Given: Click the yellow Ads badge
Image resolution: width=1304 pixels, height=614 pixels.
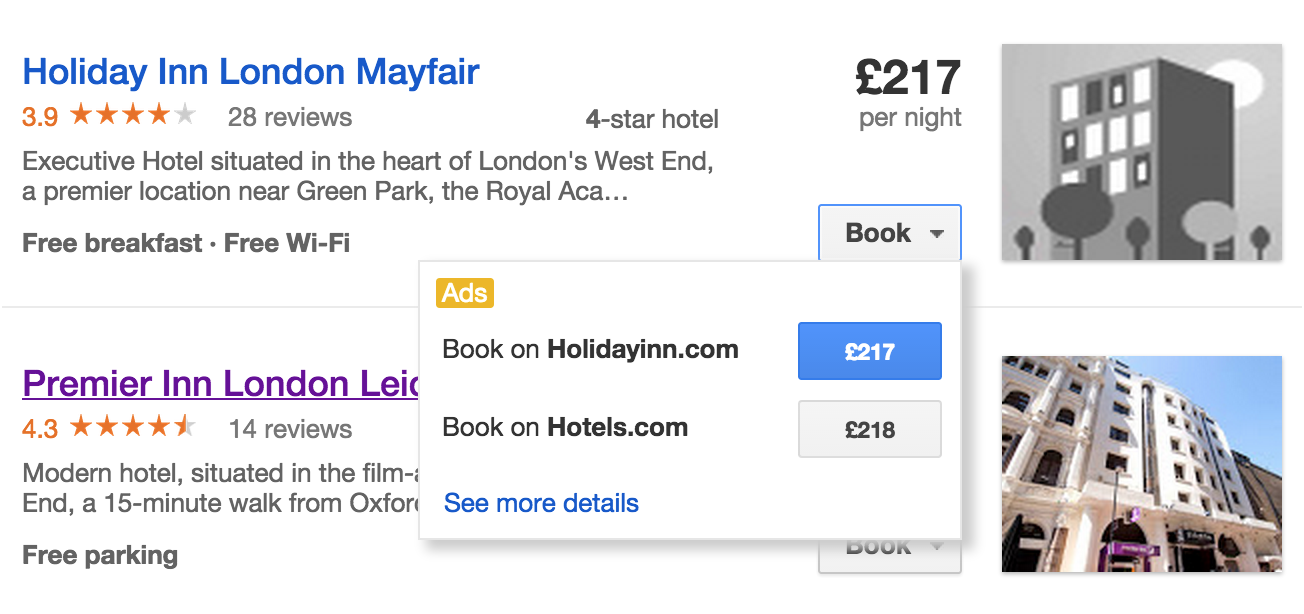Looking at the screenshot, I should pos(465,293).
